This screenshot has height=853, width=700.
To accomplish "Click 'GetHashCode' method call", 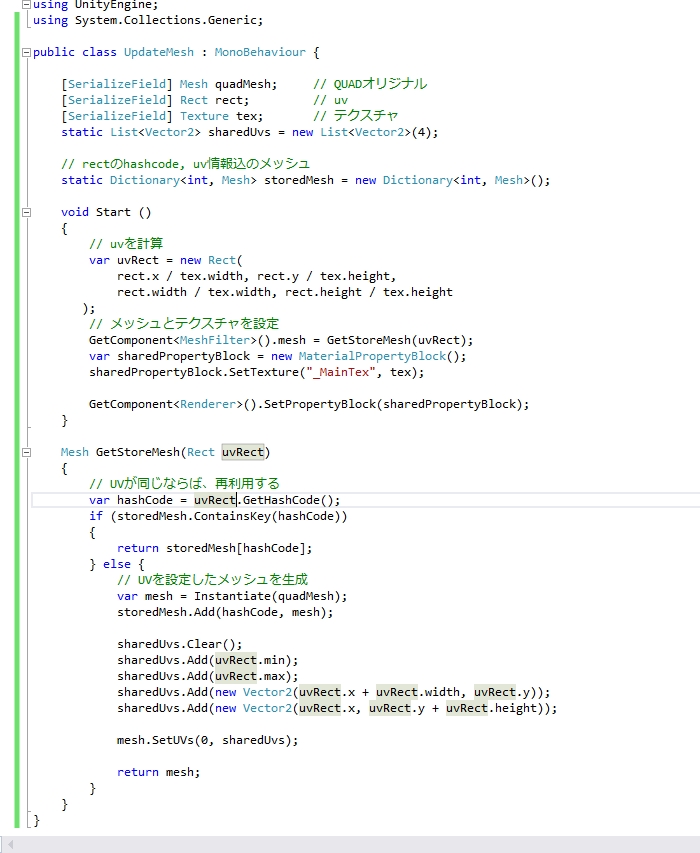I will [x=281, y=500].
